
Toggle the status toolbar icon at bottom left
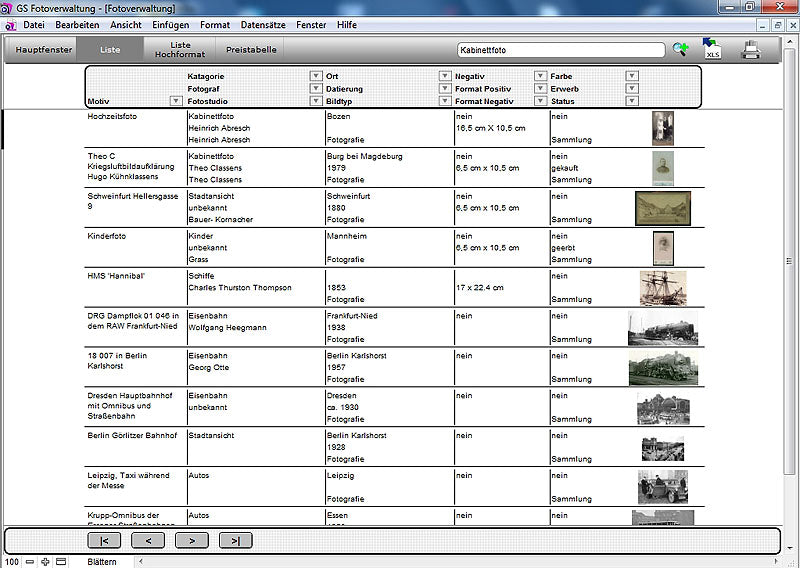coord(61,562)
